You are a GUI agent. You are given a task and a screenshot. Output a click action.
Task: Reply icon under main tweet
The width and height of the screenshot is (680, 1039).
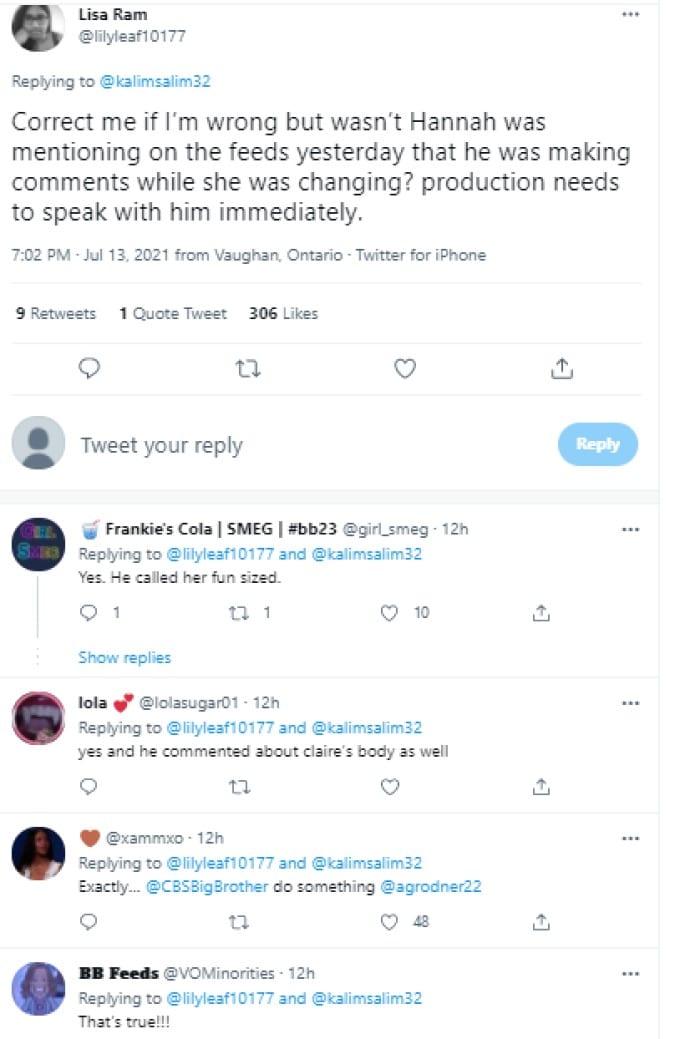pyautogui.click(x=89, y=369)
